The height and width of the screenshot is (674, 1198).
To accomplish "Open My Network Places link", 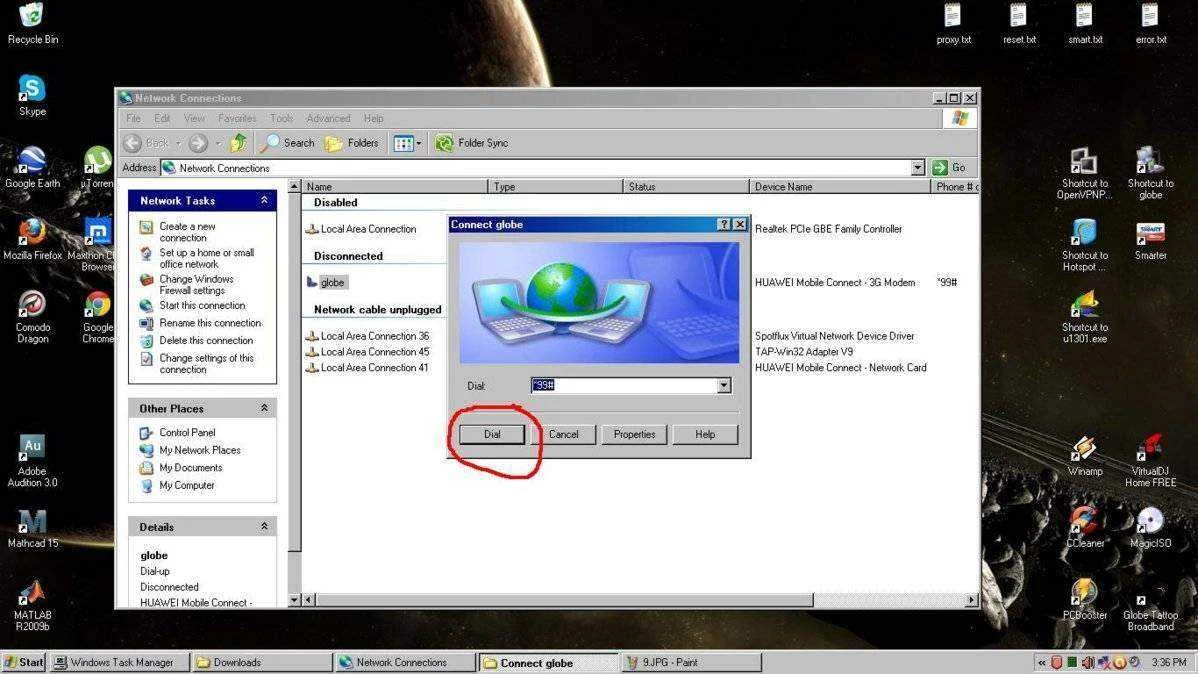I will pos(199,450).
